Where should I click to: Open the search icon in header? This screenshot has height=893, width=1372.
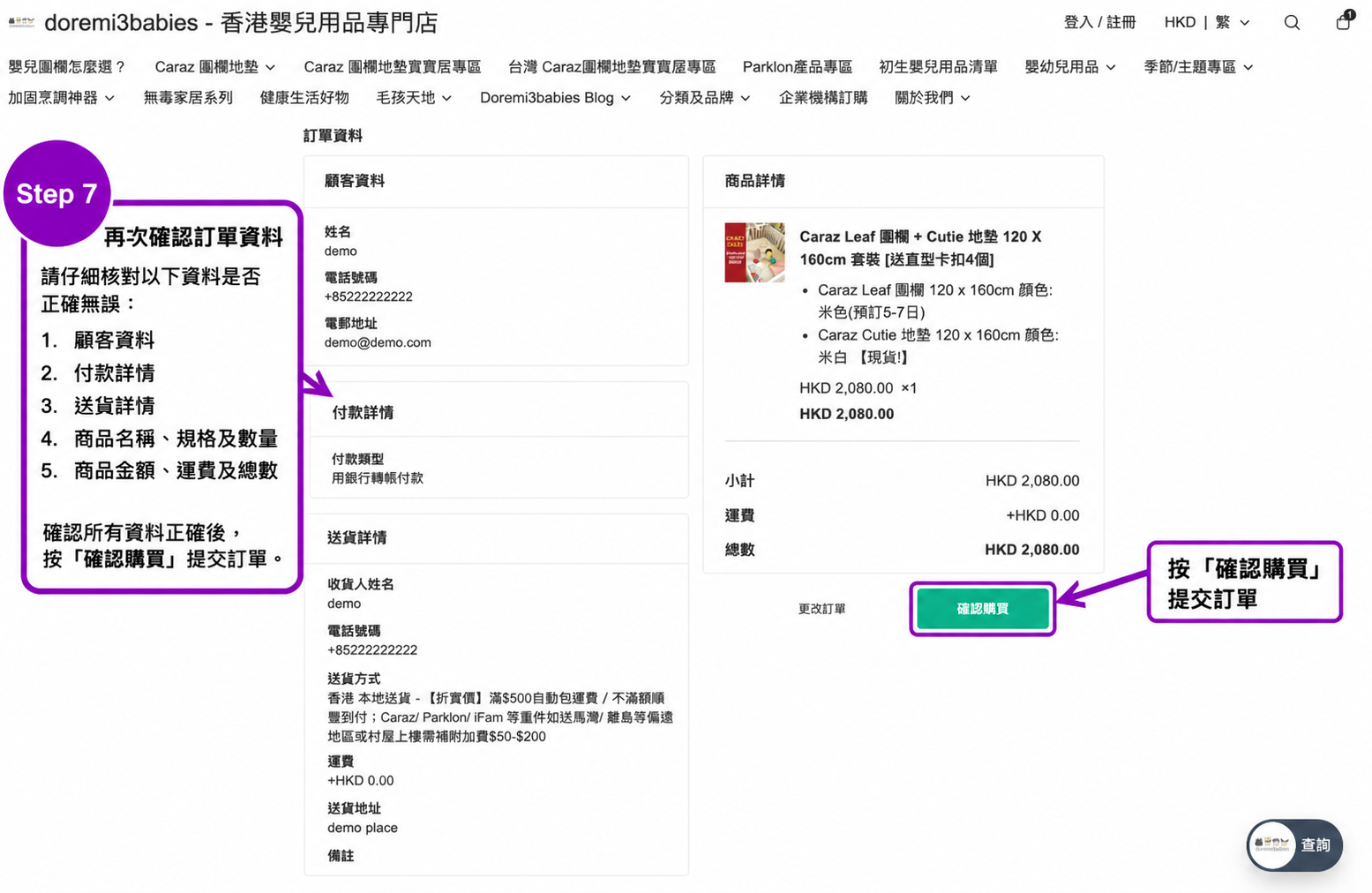1292,23
